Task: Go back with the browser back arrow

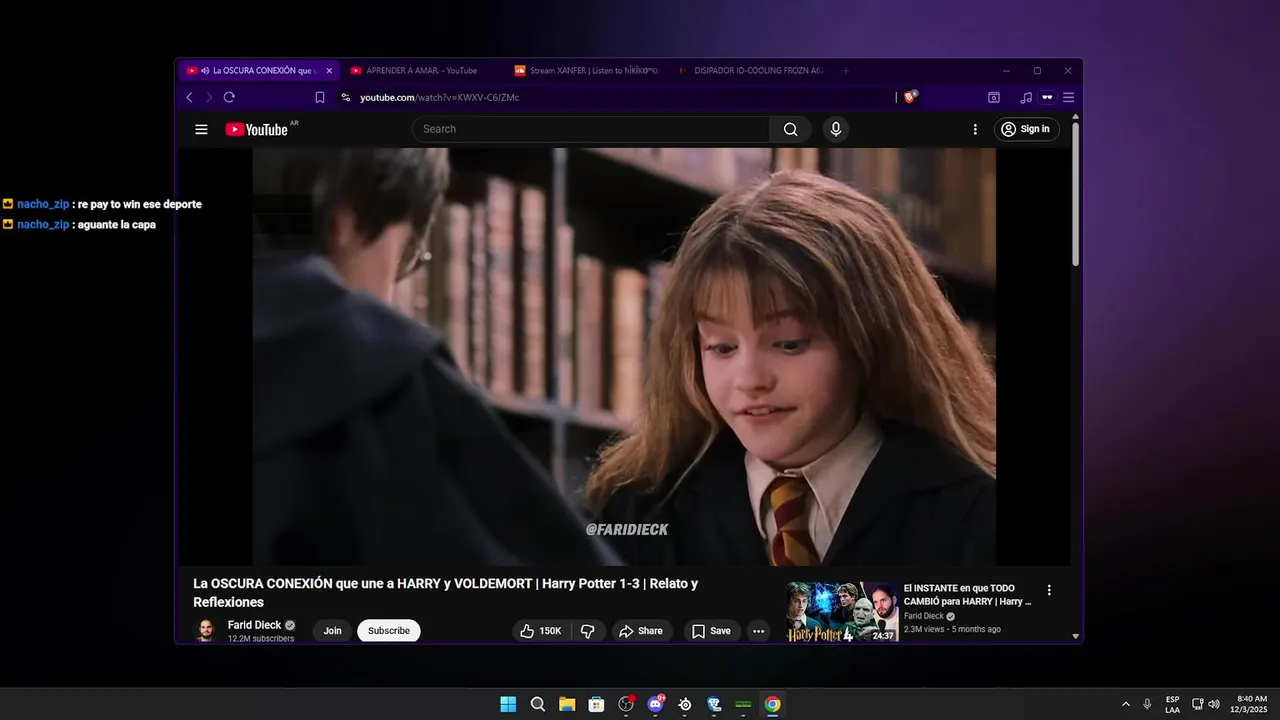Action: 189,97
